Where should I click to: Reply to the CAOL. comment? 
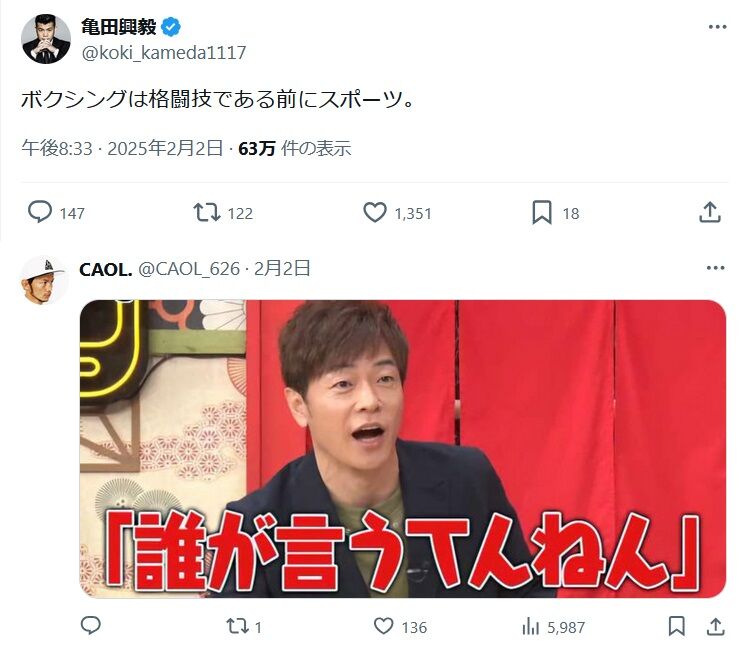pyautogui.click(x=91, y=626)
